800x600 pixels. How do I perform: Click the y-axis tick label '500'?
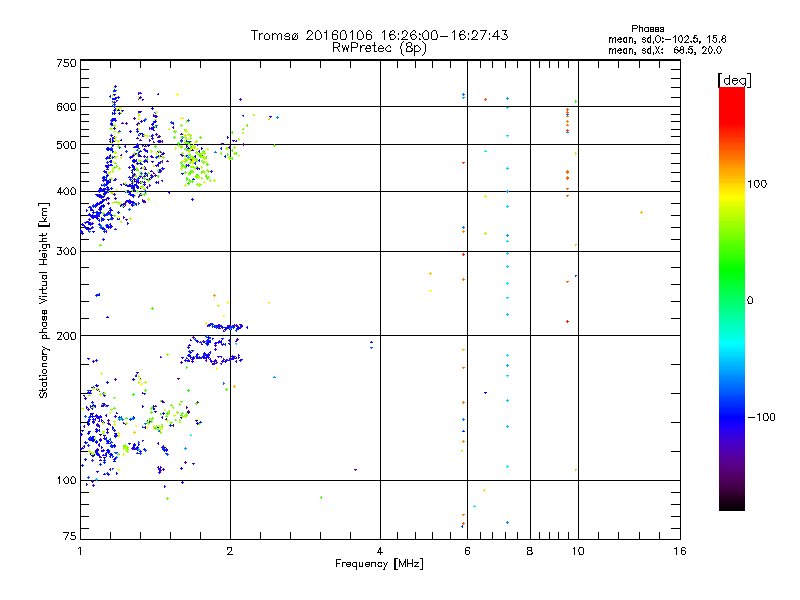coord(66,145)
